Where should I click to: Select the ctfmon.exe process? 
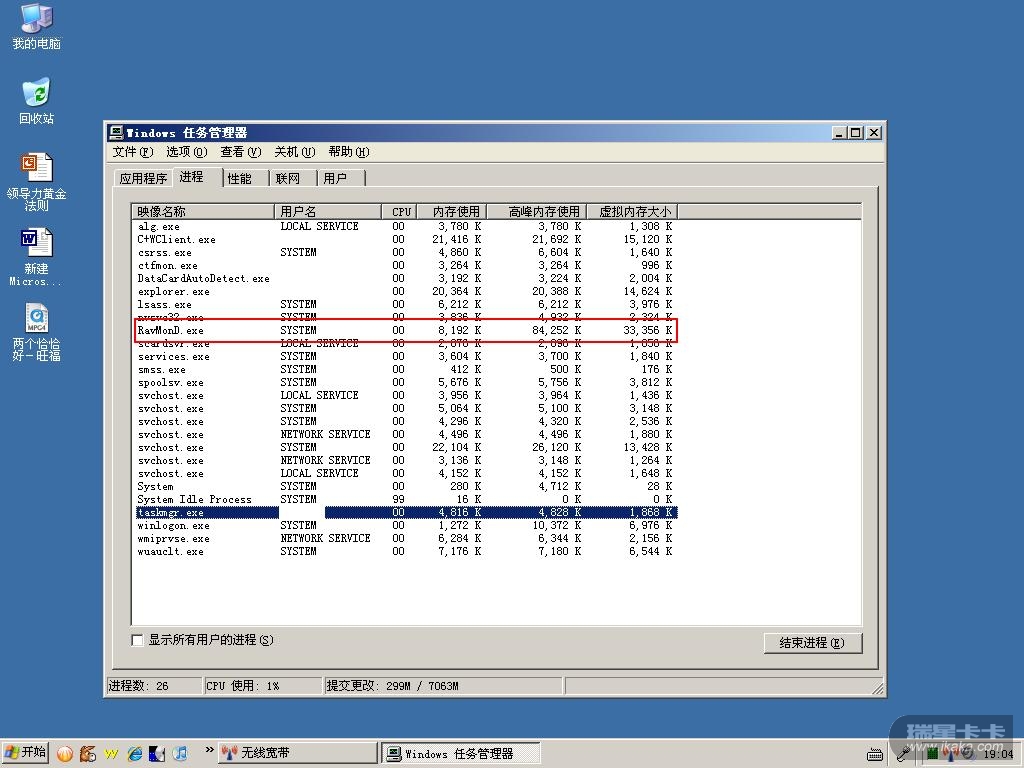405,265
